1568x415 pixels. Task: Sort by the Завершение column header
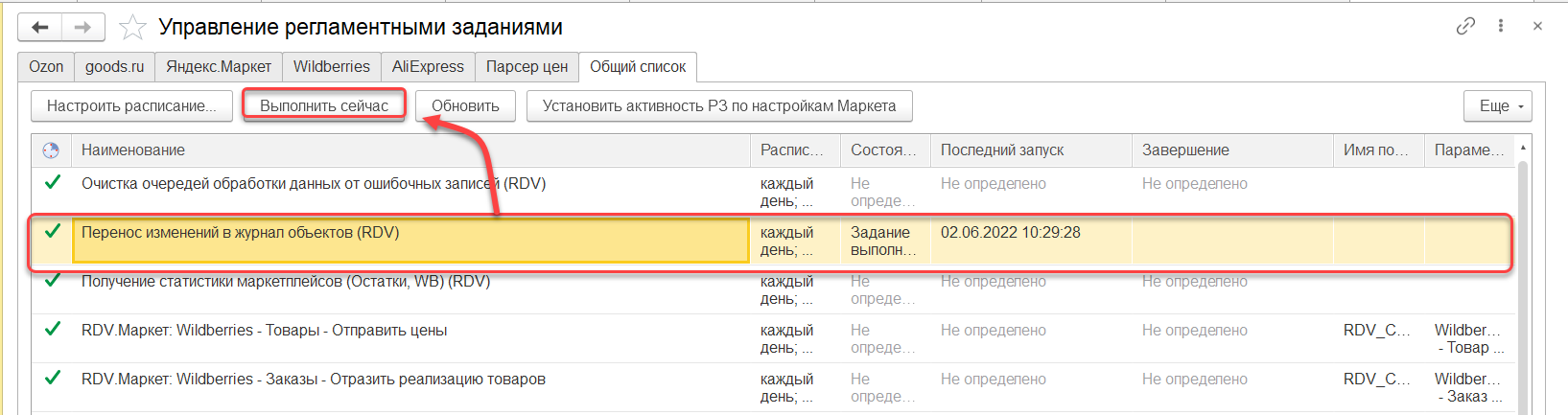coord(1232,150)
